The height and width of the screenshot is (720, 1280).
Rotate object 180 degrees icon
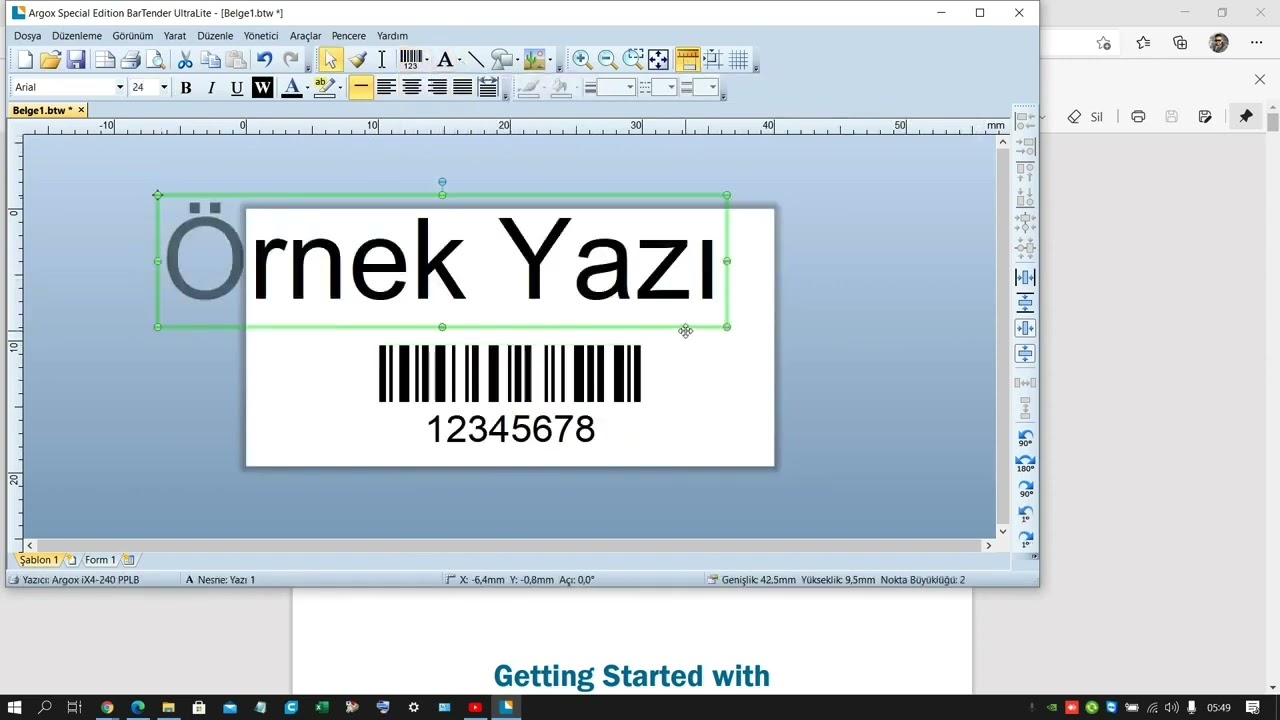tap(1025, 464)
